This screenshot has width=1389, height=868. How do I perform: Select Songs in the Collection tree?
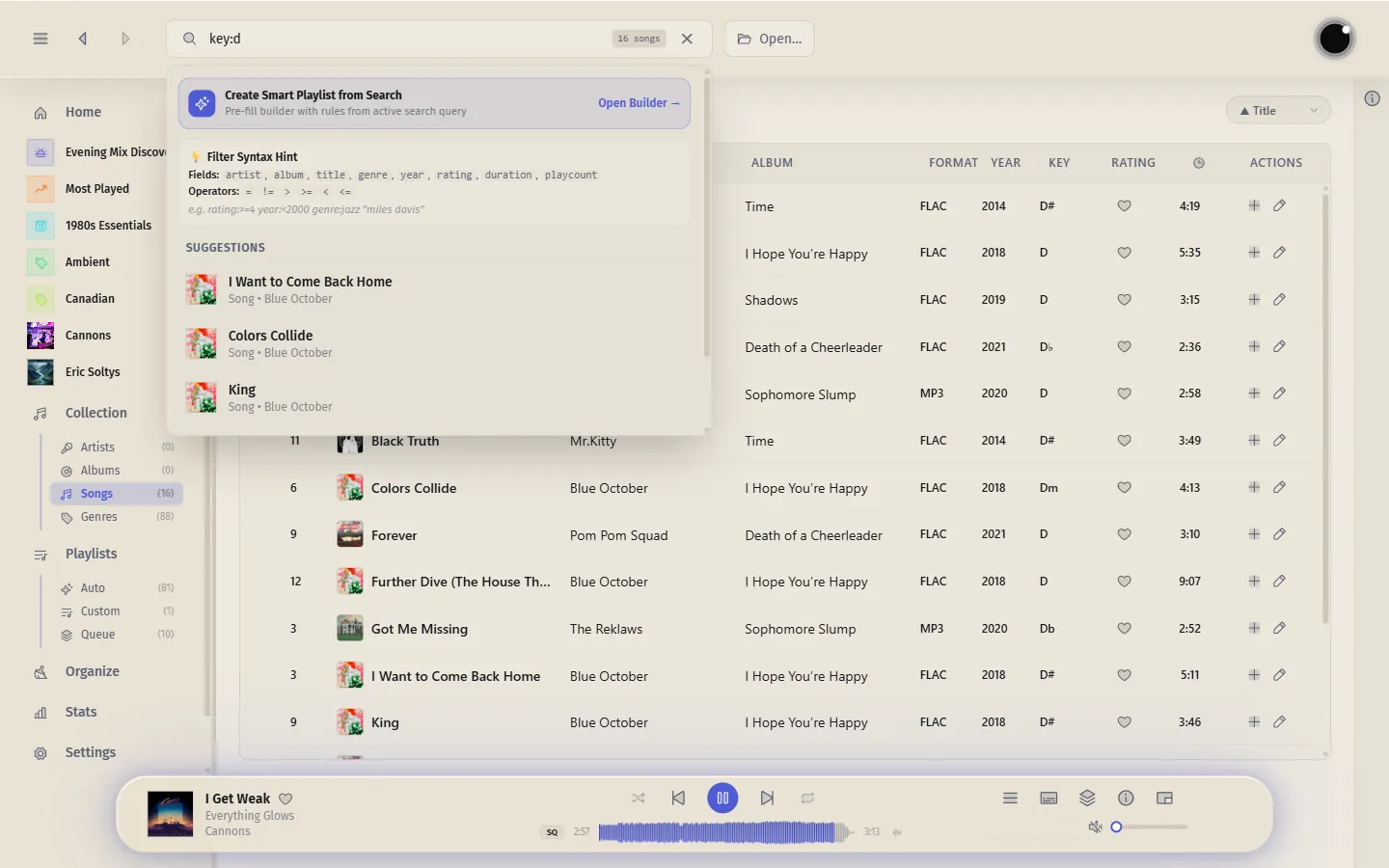click(117, 494)
